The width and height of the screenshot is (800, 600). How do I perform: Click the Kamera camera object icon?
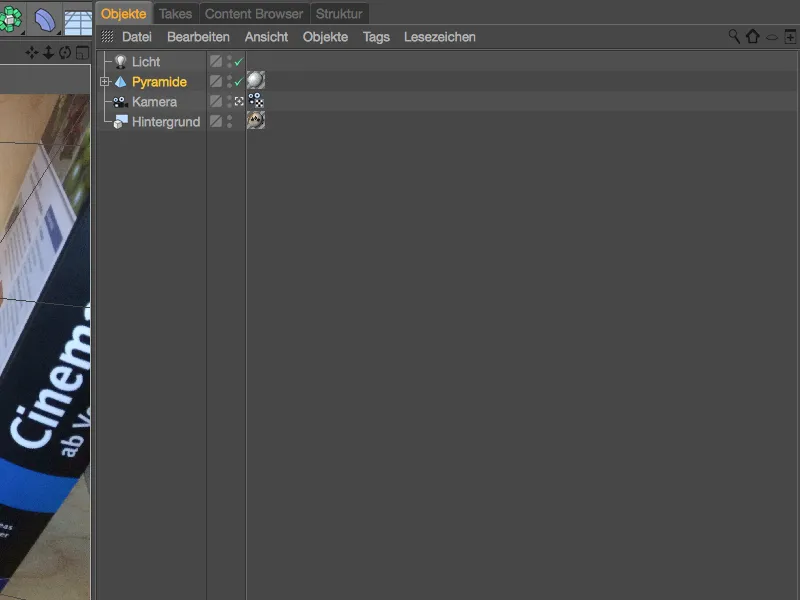point(120,102)
